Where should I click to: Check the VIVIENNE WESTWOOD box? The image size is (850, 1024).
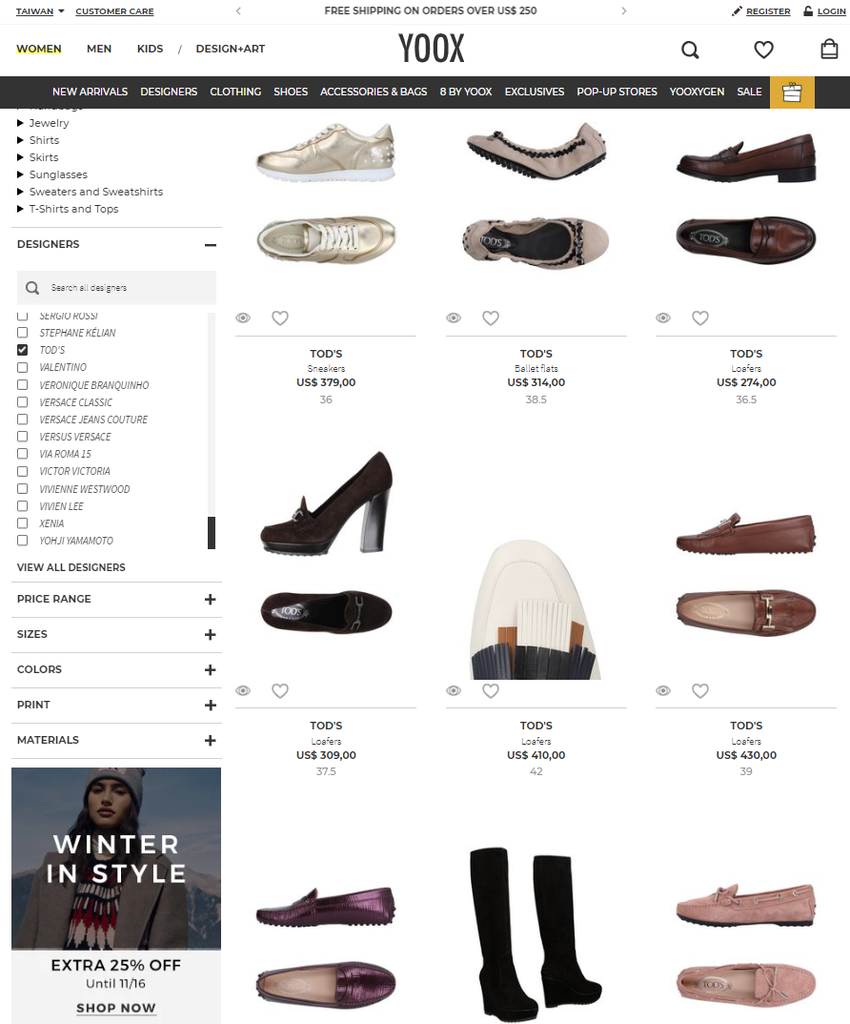coord(22,488)
